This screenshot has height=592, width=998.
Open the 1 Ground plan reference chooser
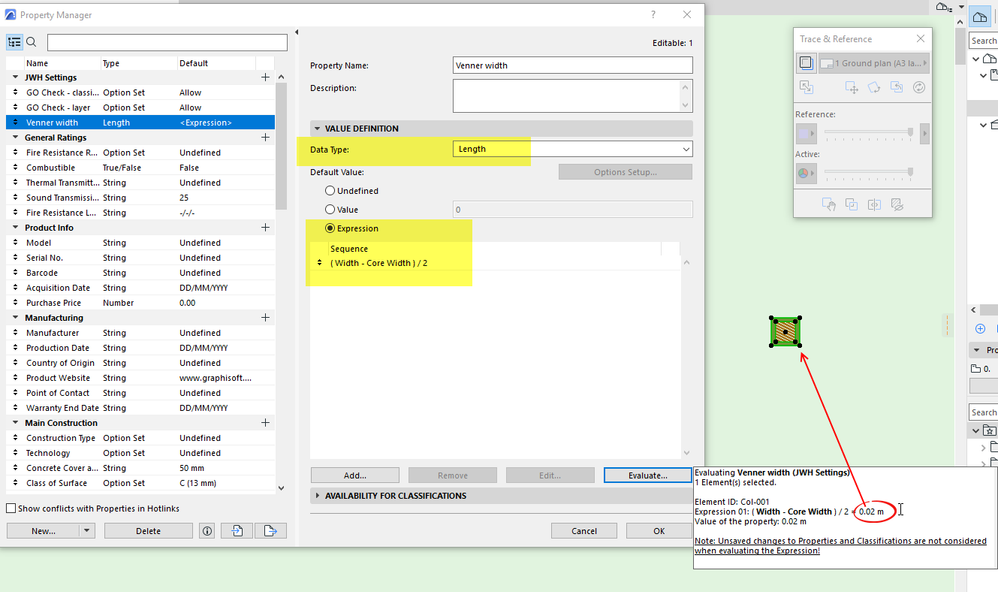coord(874,63)
